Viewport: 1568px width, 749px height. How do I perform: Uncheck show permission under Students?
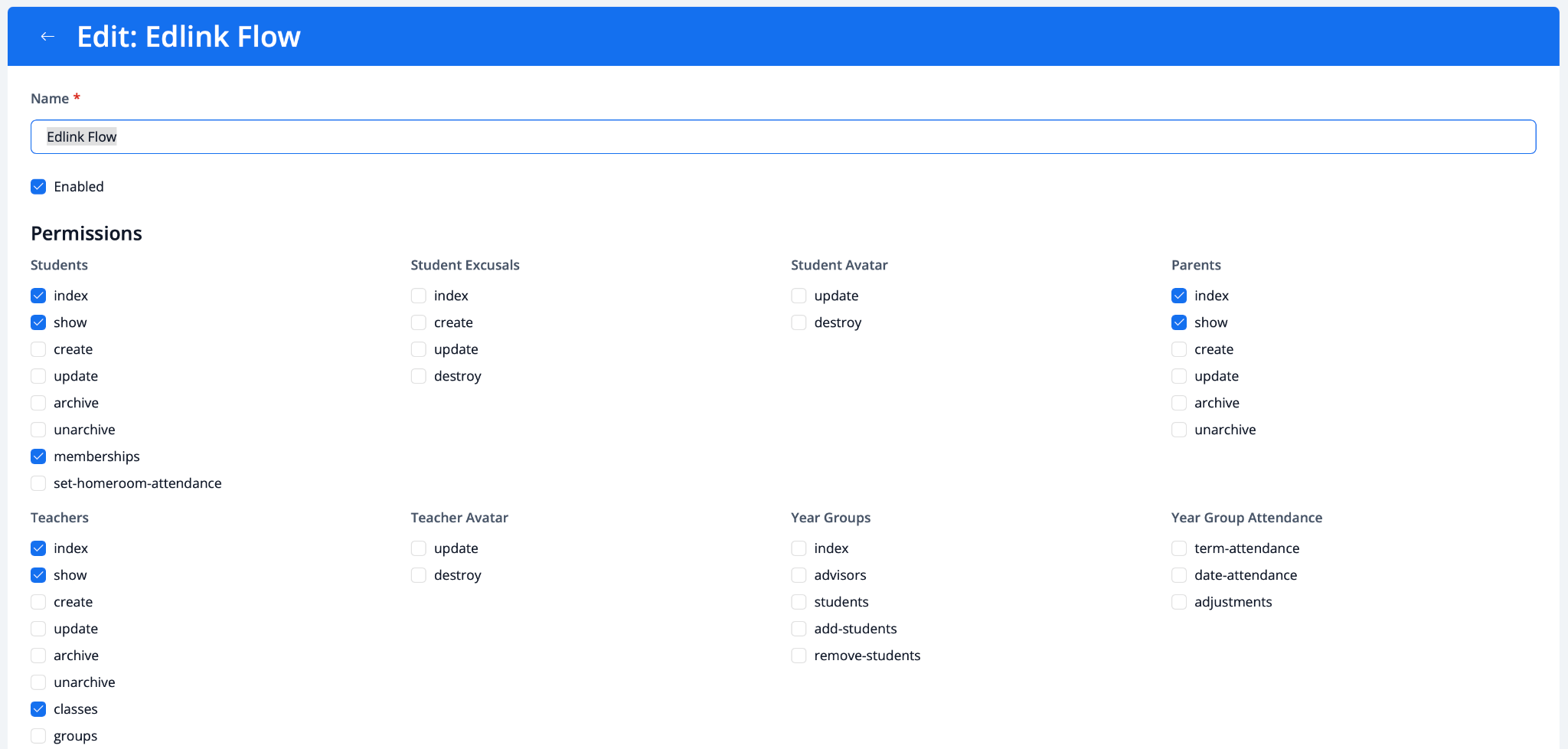38,322
